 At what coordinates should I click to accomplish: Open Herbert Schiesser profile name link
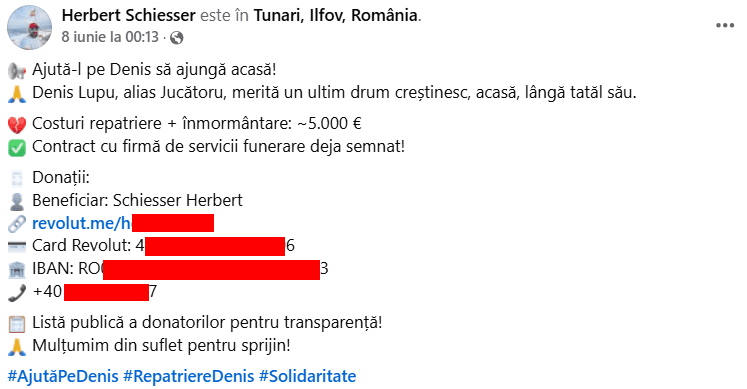(x=129, y=15)
